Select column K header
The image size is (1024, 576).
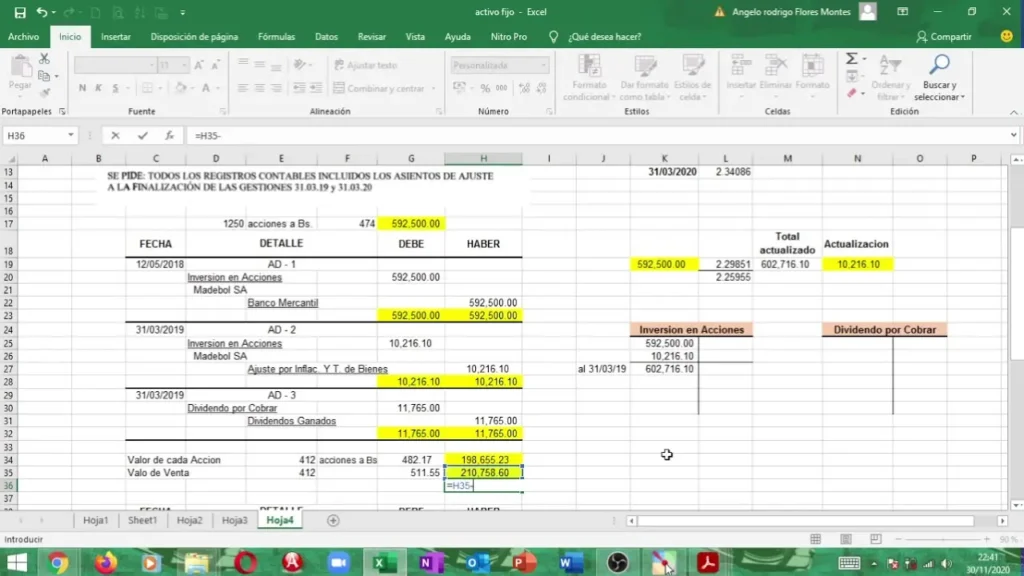coord(664,158)
